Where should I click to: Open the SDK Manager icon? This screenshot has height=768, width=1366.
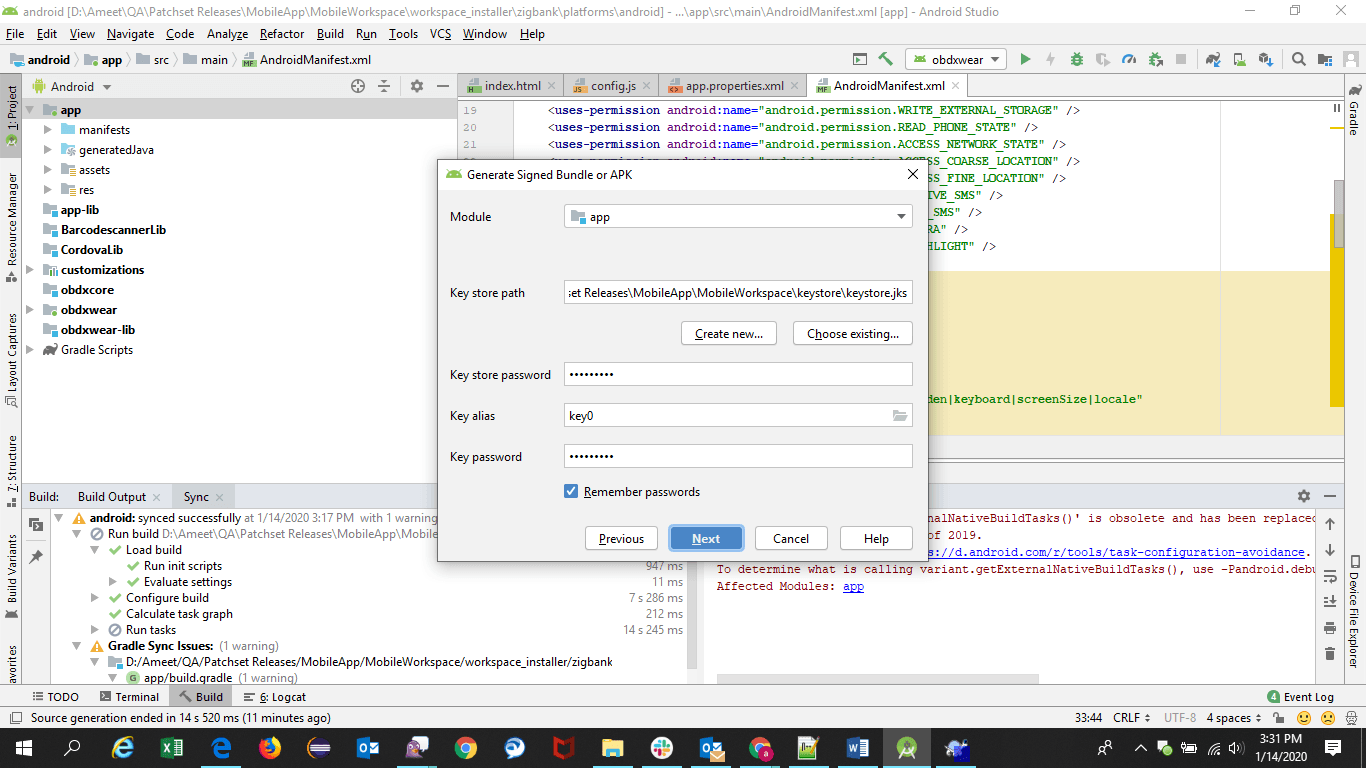tap(1265, 60)
